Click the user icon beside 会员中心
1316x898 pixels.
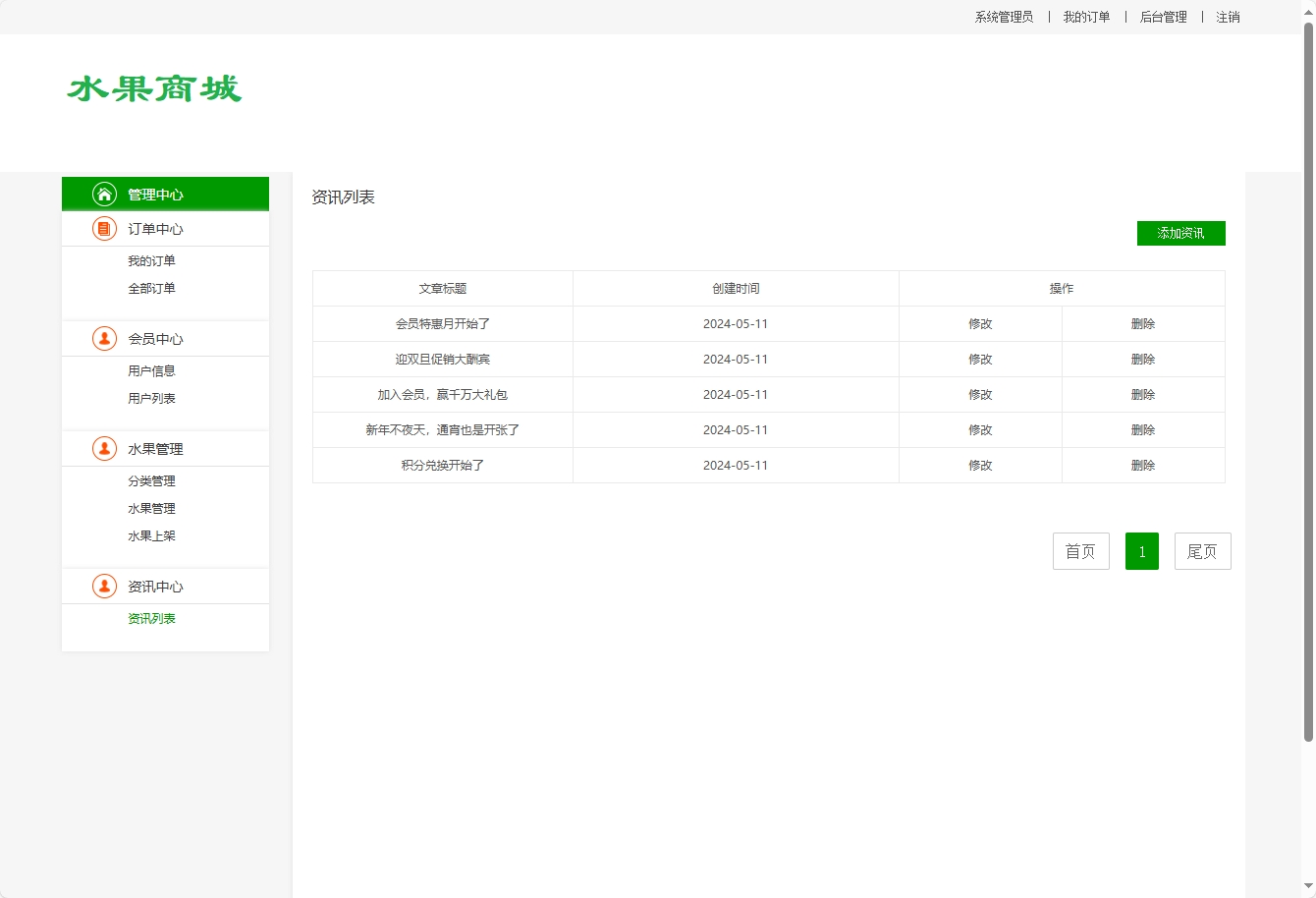click(104, 339)
